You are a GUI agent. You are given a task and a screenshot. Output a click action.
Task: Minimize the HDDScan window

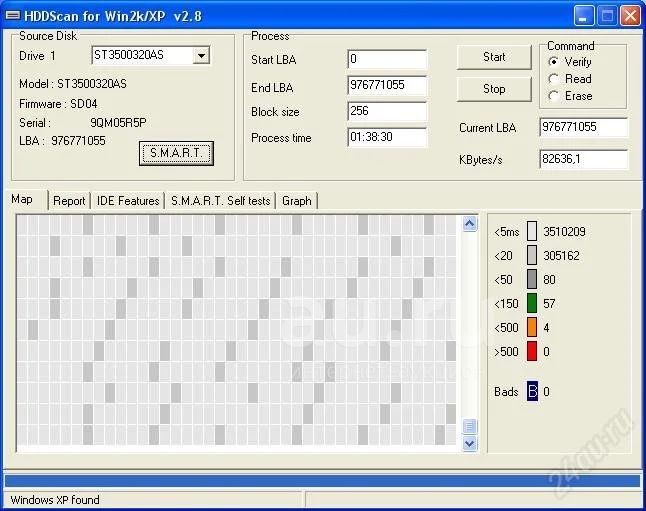point(584,16)
